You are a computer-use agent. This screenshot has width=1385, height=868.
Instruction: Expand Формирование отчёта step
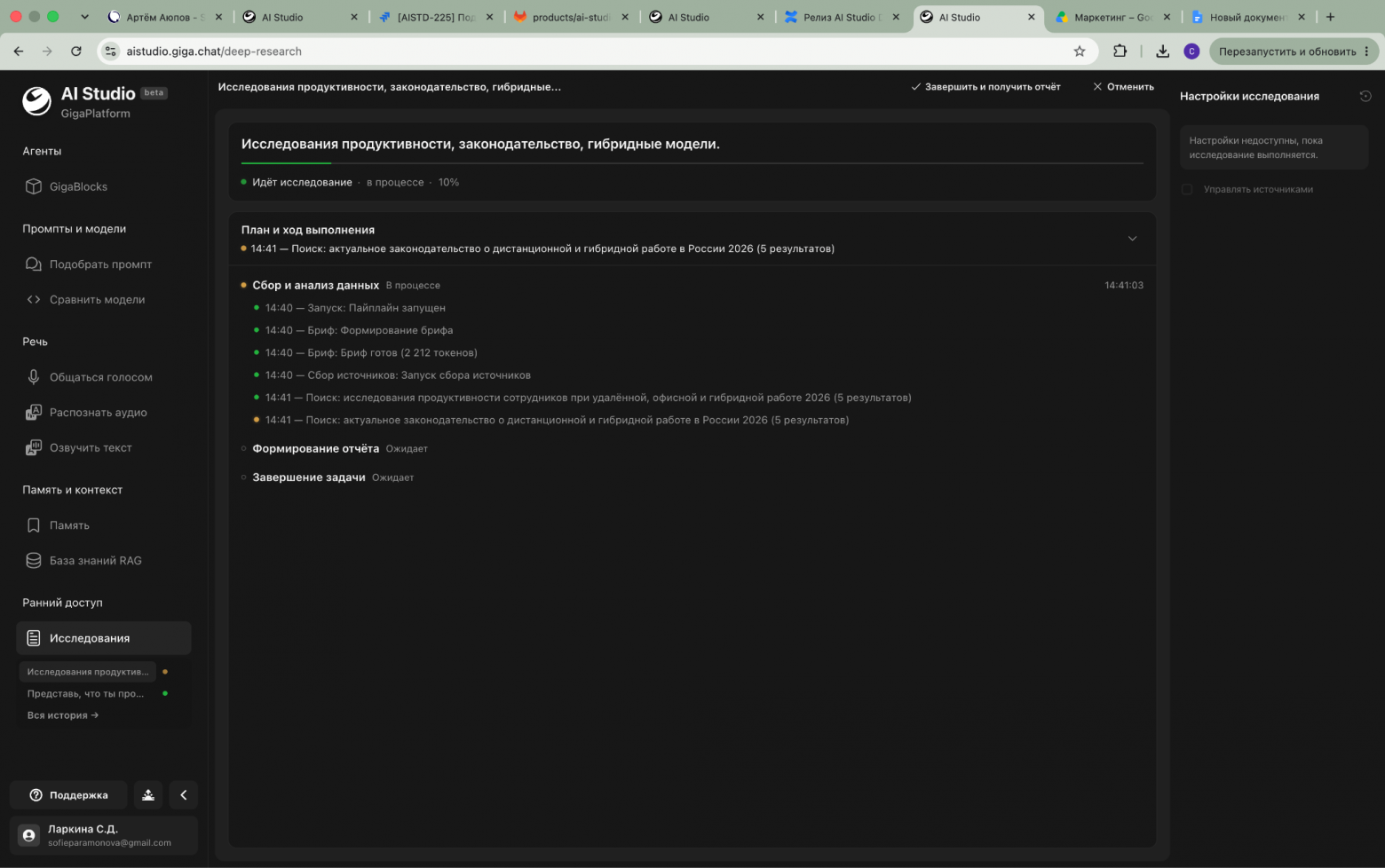[x=316, y=449]
